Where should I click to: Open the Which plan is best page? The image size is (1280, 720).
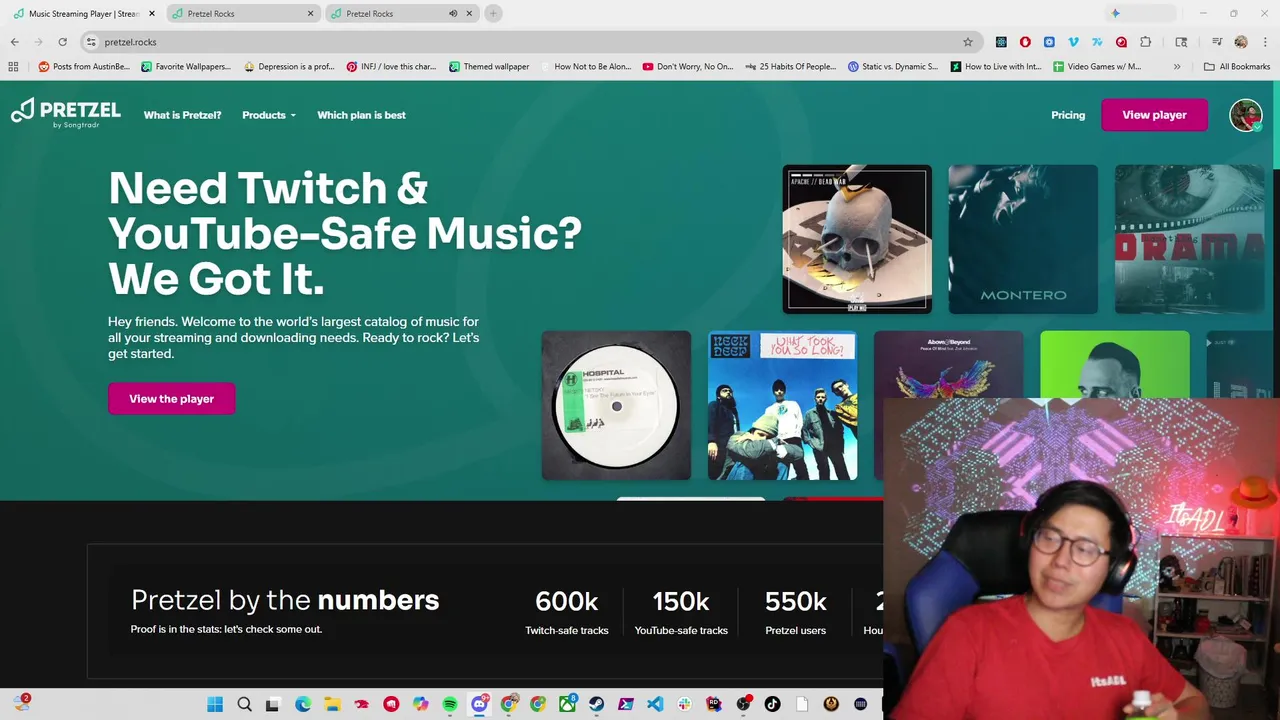click(361, 115)
